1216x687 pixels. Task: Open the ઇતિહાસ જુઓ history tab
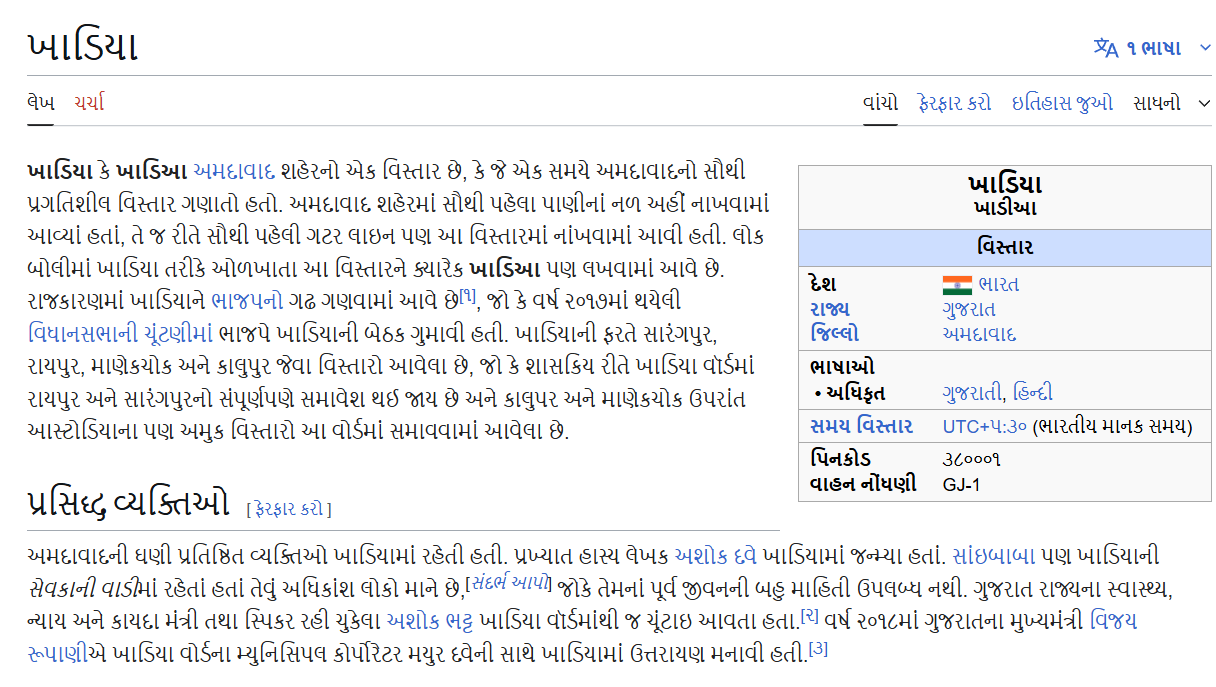[1062, 102]
